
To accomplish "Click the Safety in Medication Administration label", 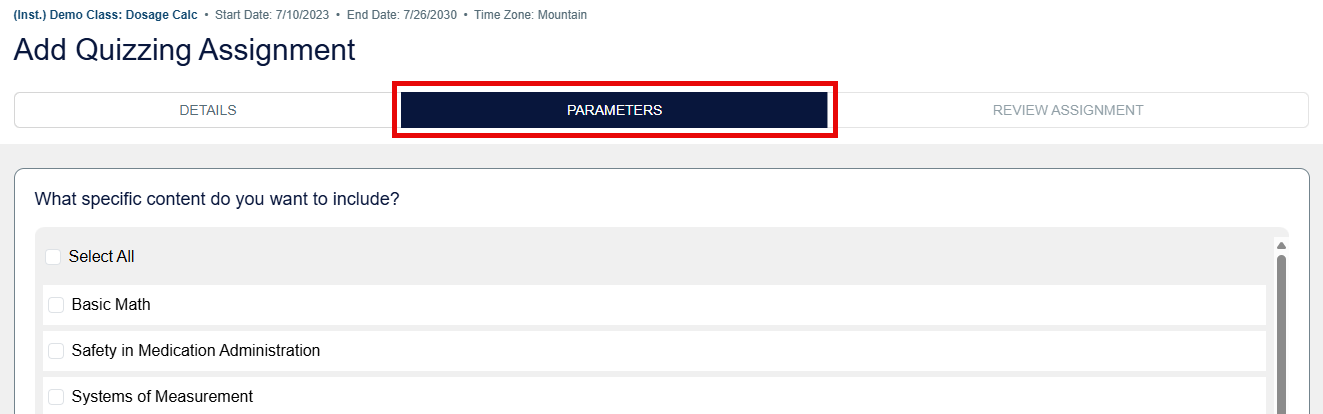I will coord(196,351).
